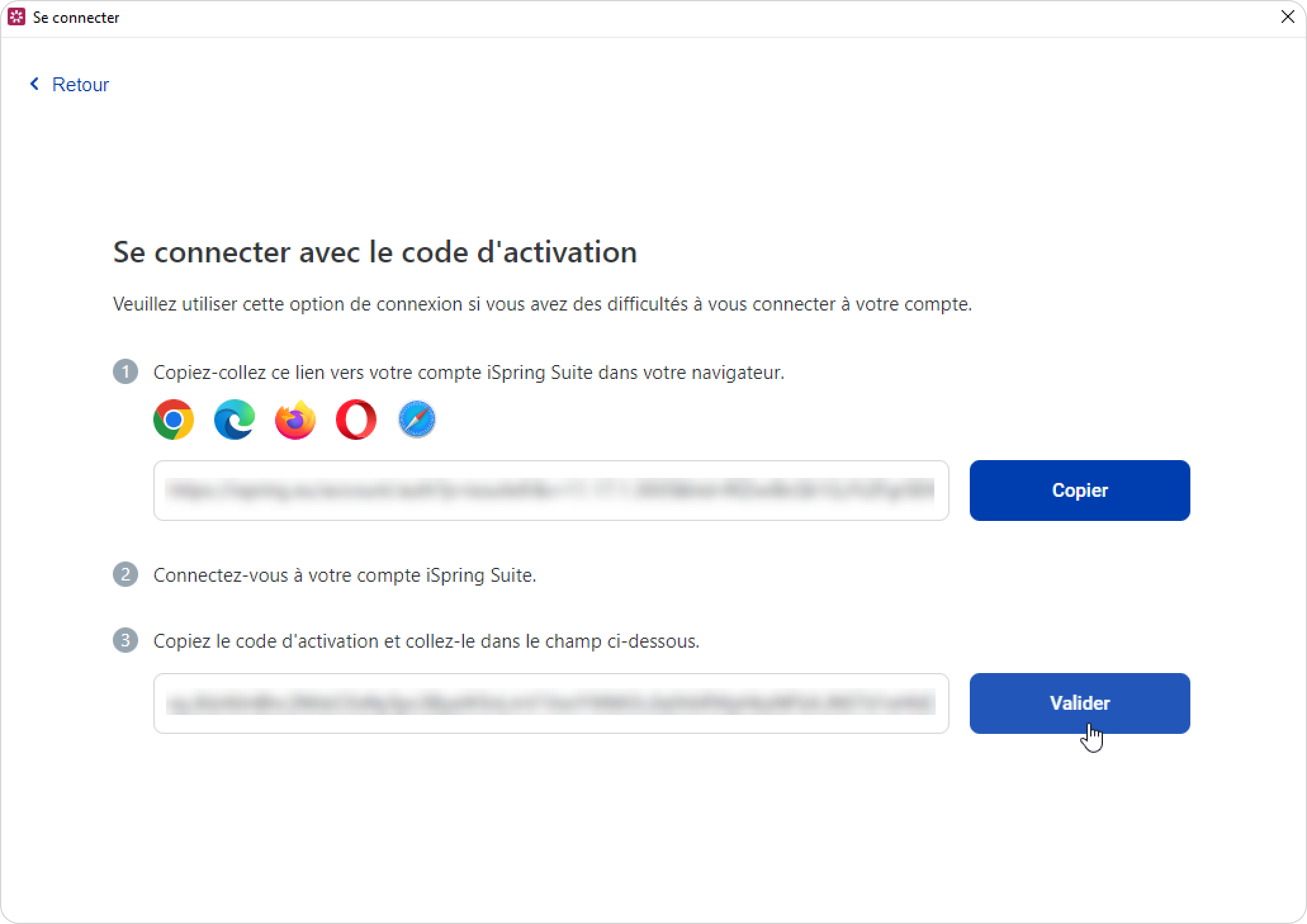This screenshot has width=1307, height=924.
Task: Click the "Copiez le code d'activation" instruction
Action: point(426,641)
